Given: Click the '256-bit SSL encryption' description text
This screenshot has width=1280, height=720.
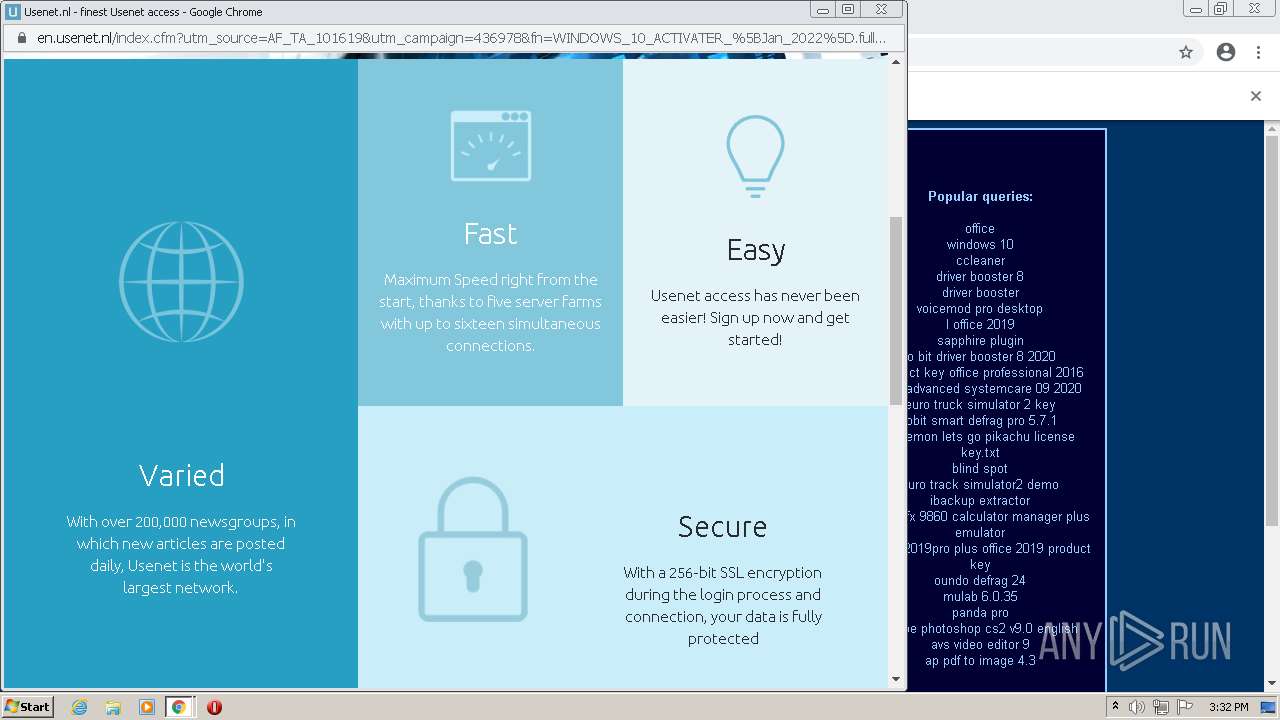Looking at the screenshot, I should click(x=723, y=605).
